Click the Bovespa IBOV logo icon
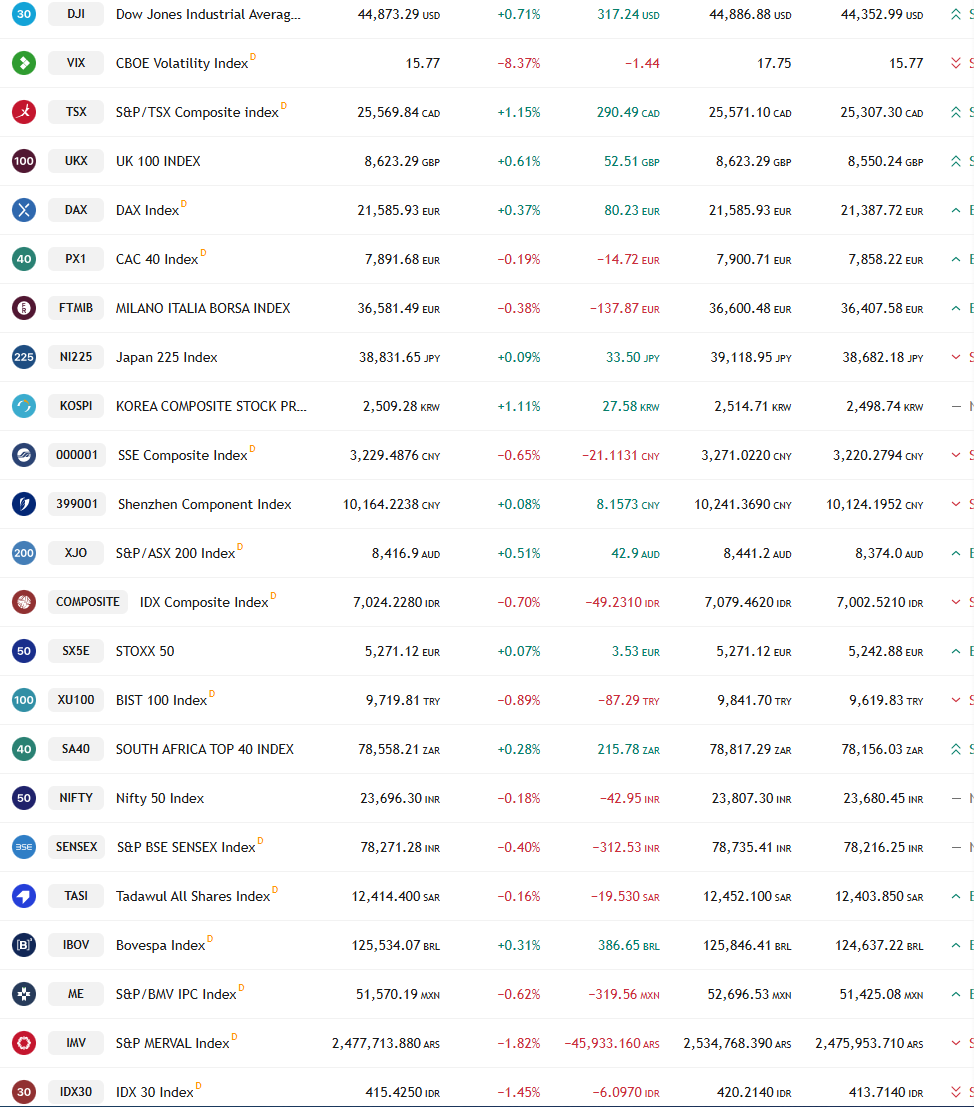Viewport: 974px width, 1107px height. point(24,945)
